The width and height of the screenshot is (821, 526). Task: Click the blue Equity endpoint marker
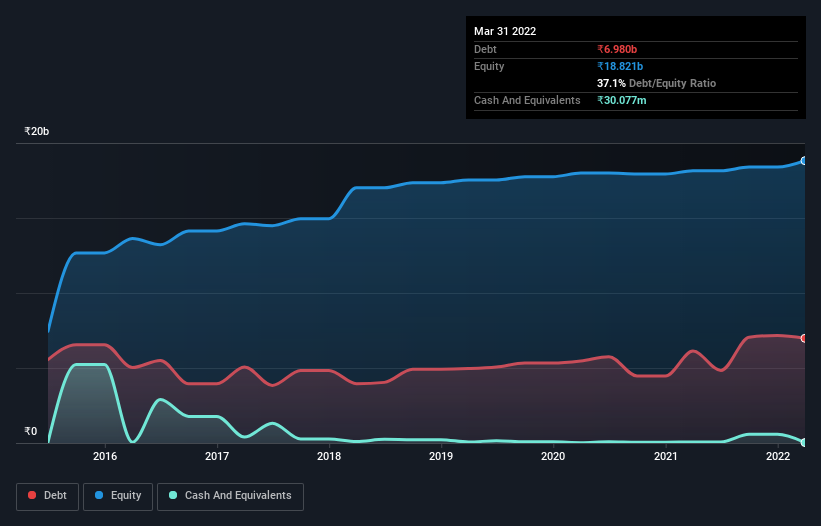804,161
